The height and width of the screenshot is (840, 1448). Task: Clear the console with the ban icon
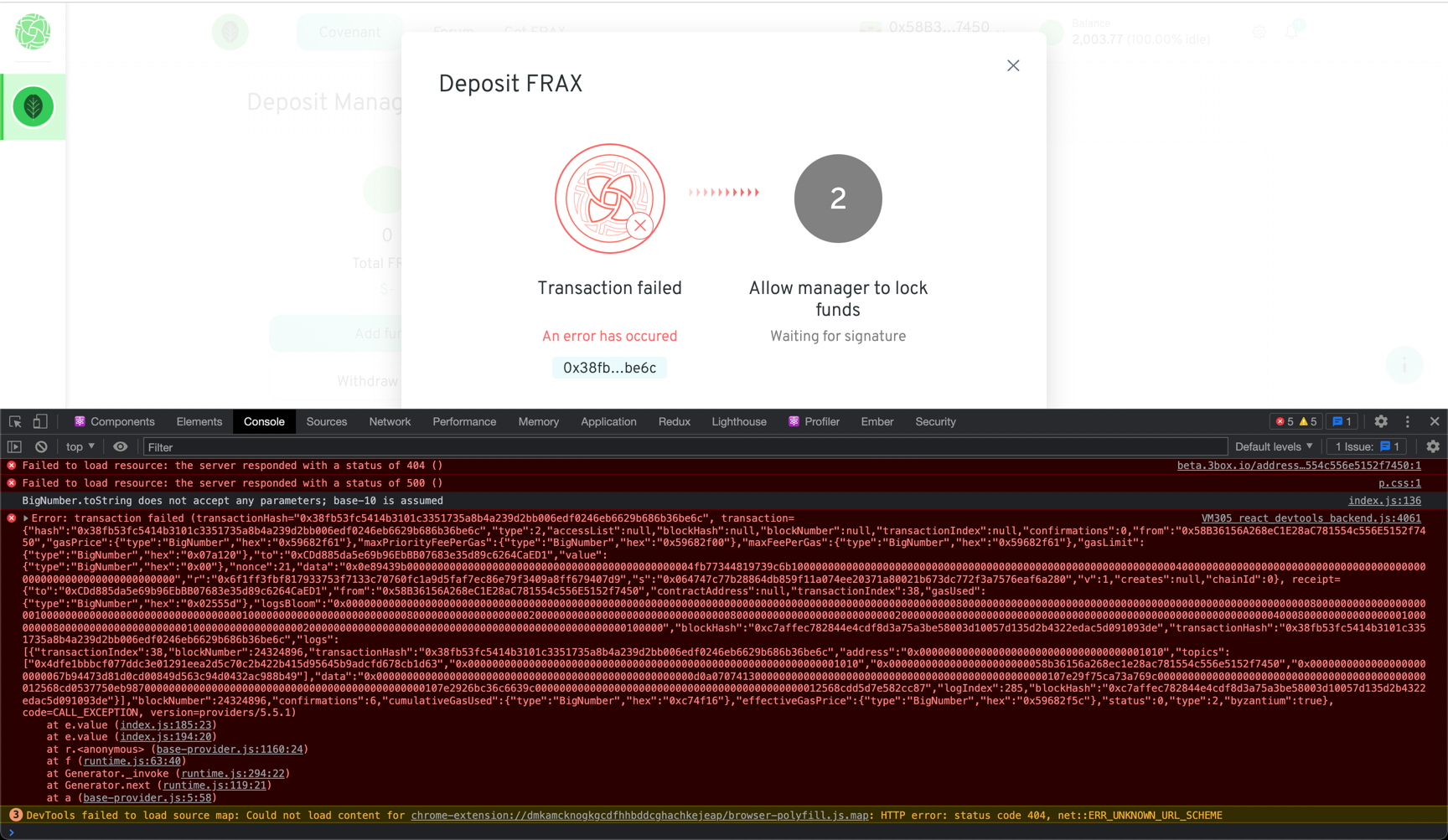pos(41,446)
